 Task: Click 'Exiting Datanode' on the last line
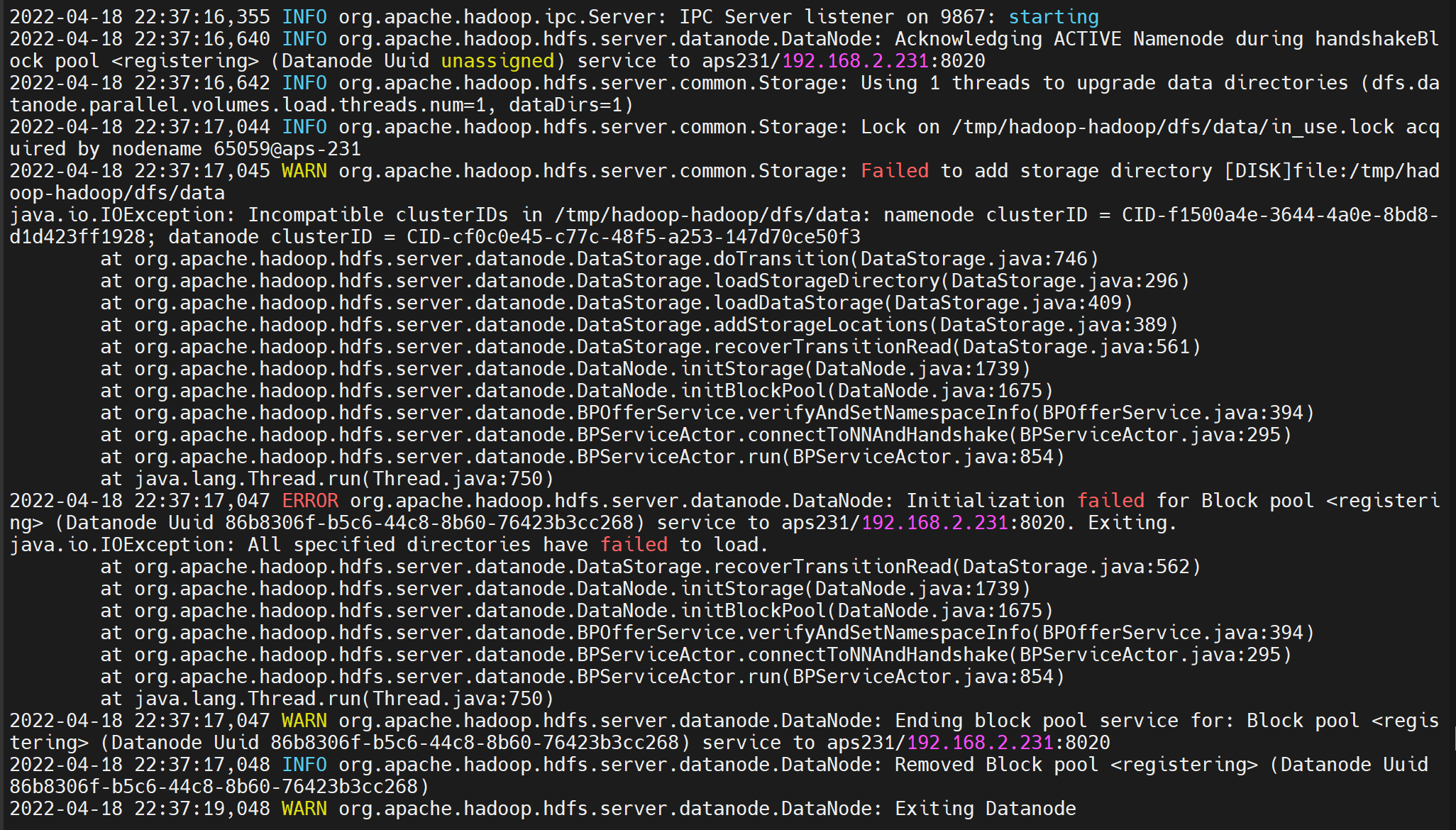coord(985,809)
